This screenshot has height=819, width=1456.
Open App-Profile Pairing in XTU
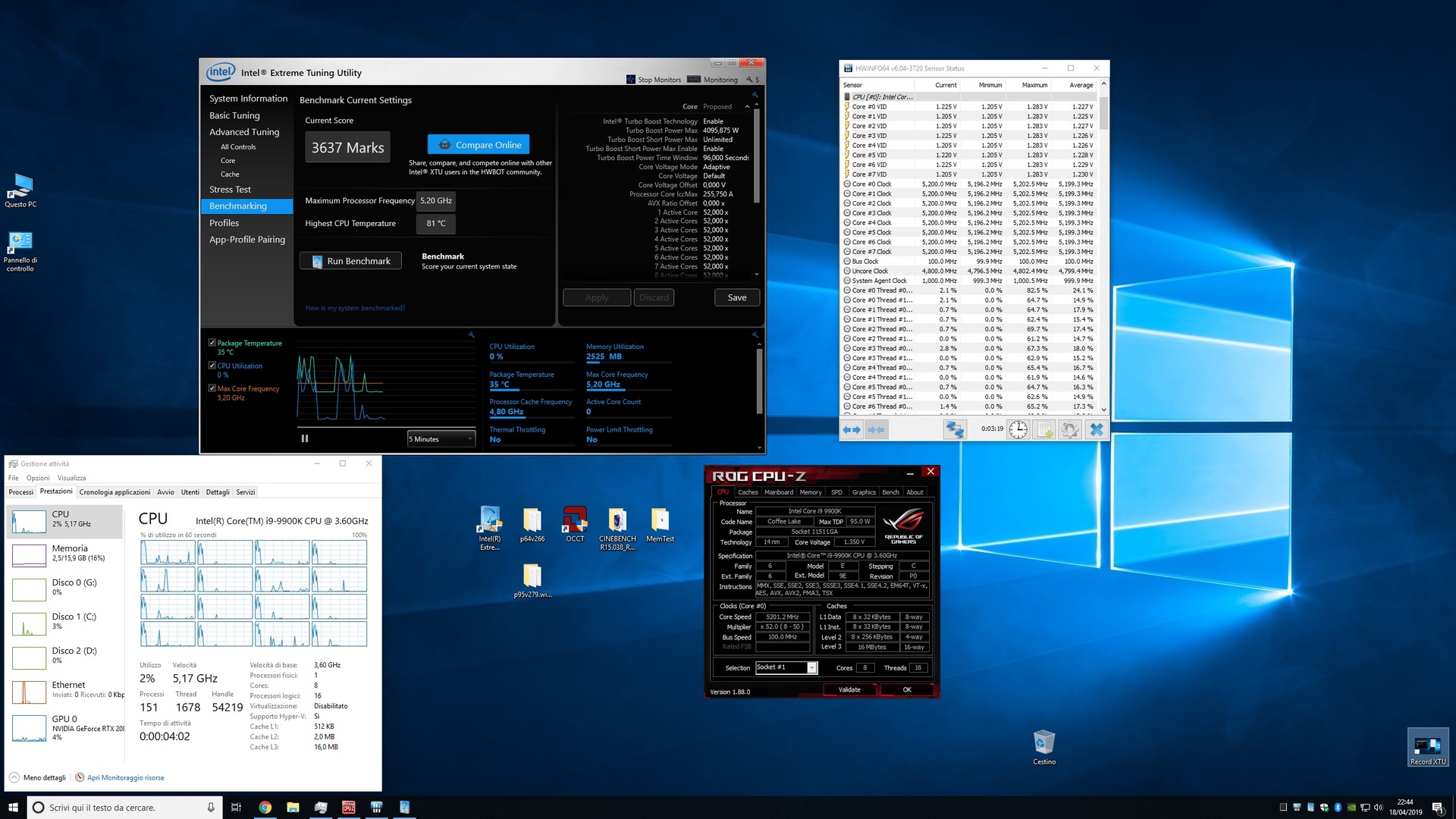(247, 240)
